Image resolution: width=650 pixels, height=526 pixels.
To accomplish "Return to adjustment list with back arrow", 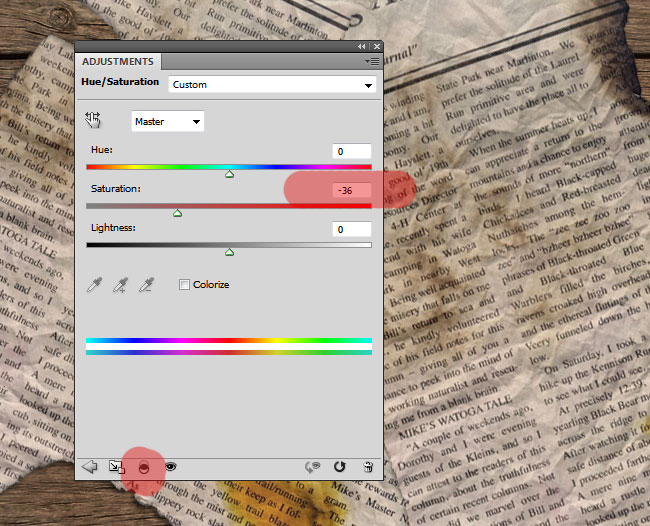I will point(90,467).
